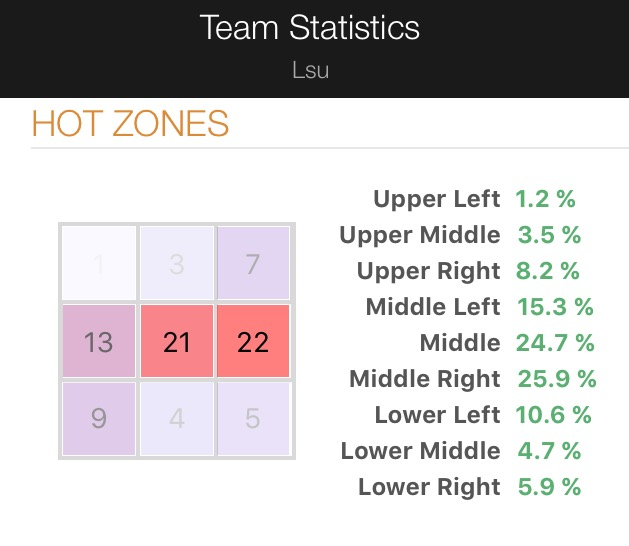Image resolution: width=629 pixels, height=546 pixels.
Task: Select the Upper Left label
Action: [436, 199]
